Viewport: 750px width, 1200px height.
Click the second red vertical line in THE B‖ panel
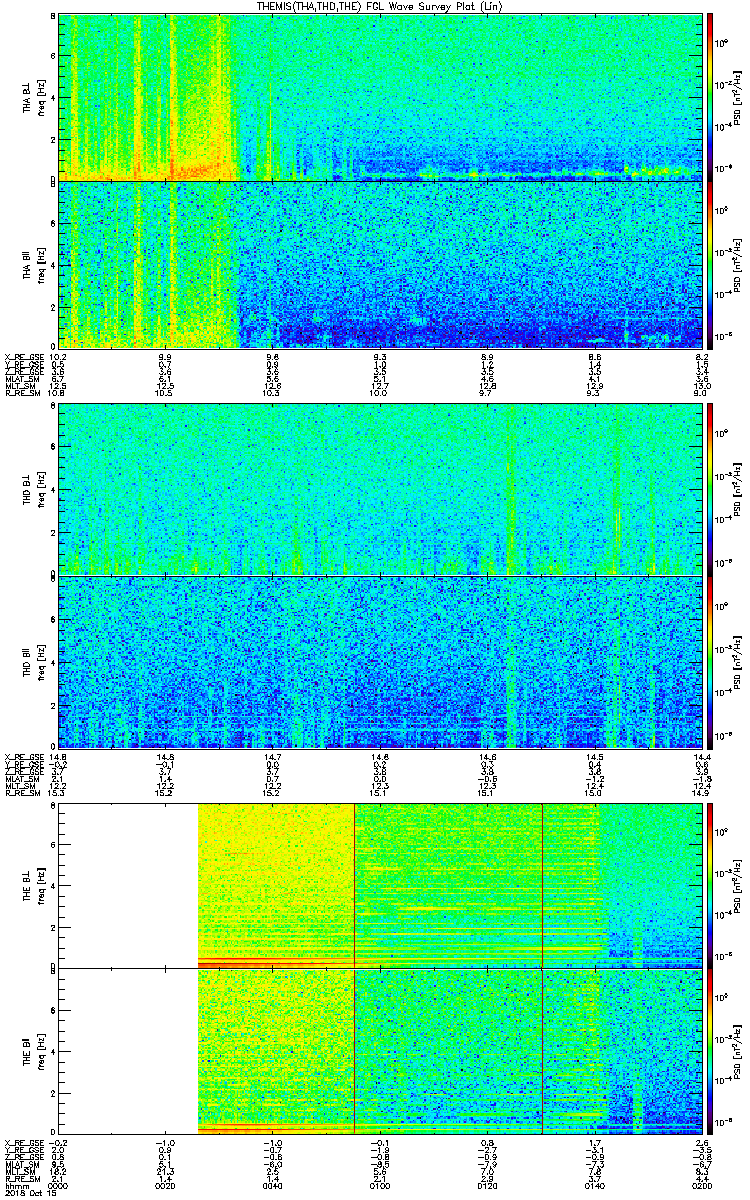pyautogui.click(x=542, y=1050)
